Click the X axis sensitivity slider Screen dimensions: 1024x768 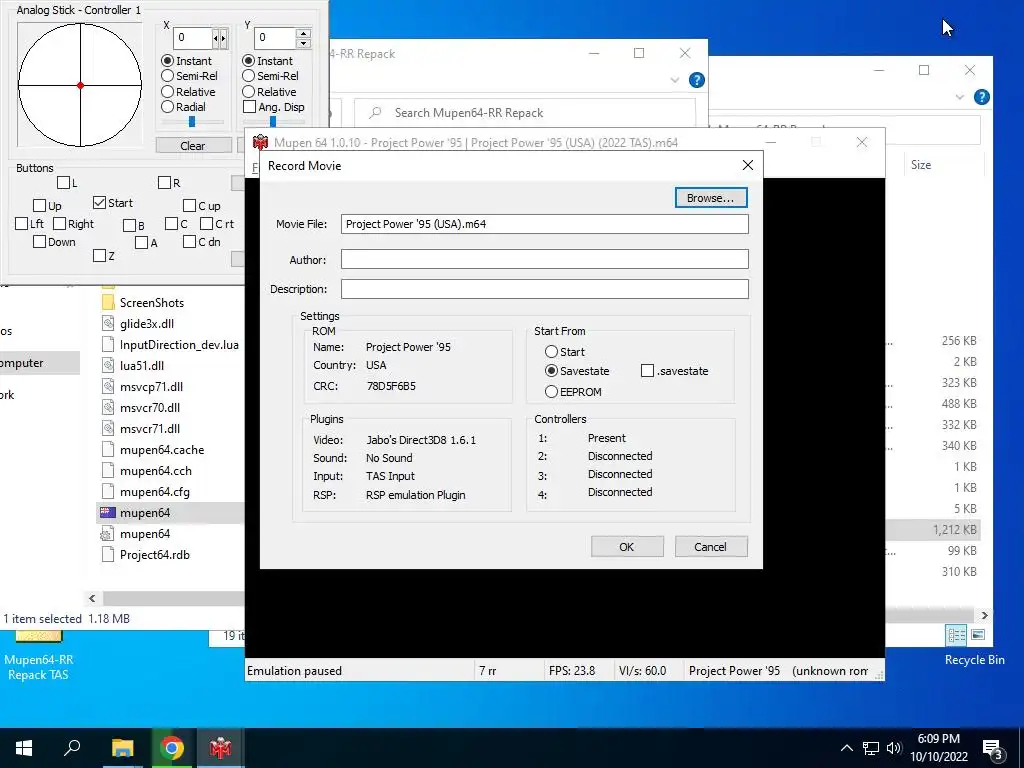(192, 121)
